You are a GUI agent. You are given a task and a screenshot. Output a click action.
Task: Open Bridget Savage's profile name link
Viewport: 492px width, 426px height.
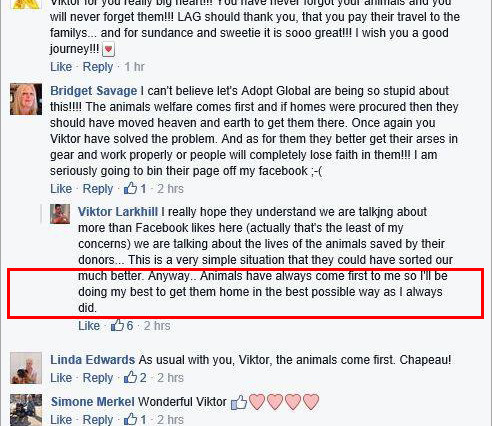tap(93, 91)
